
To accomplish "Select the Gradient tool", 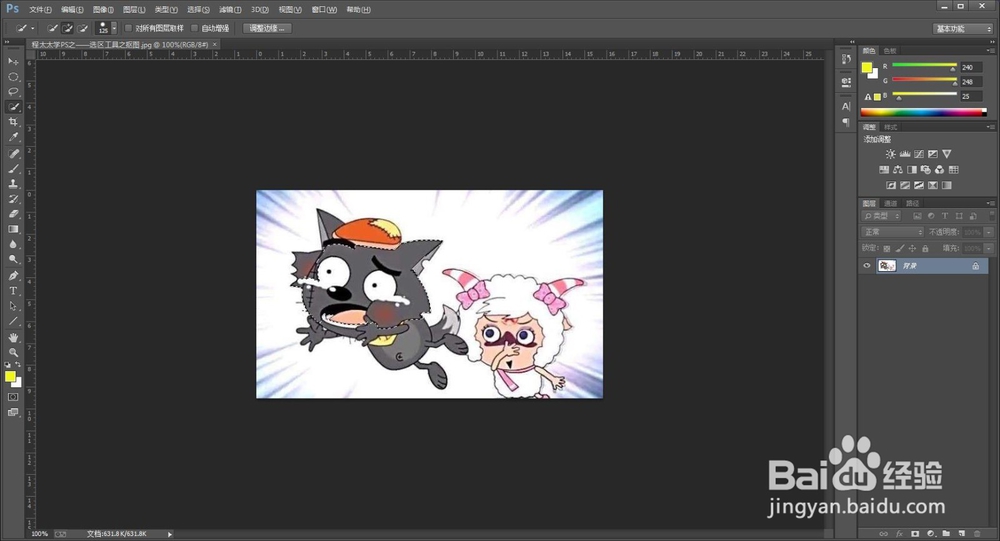I will click(x=13, y=229).
